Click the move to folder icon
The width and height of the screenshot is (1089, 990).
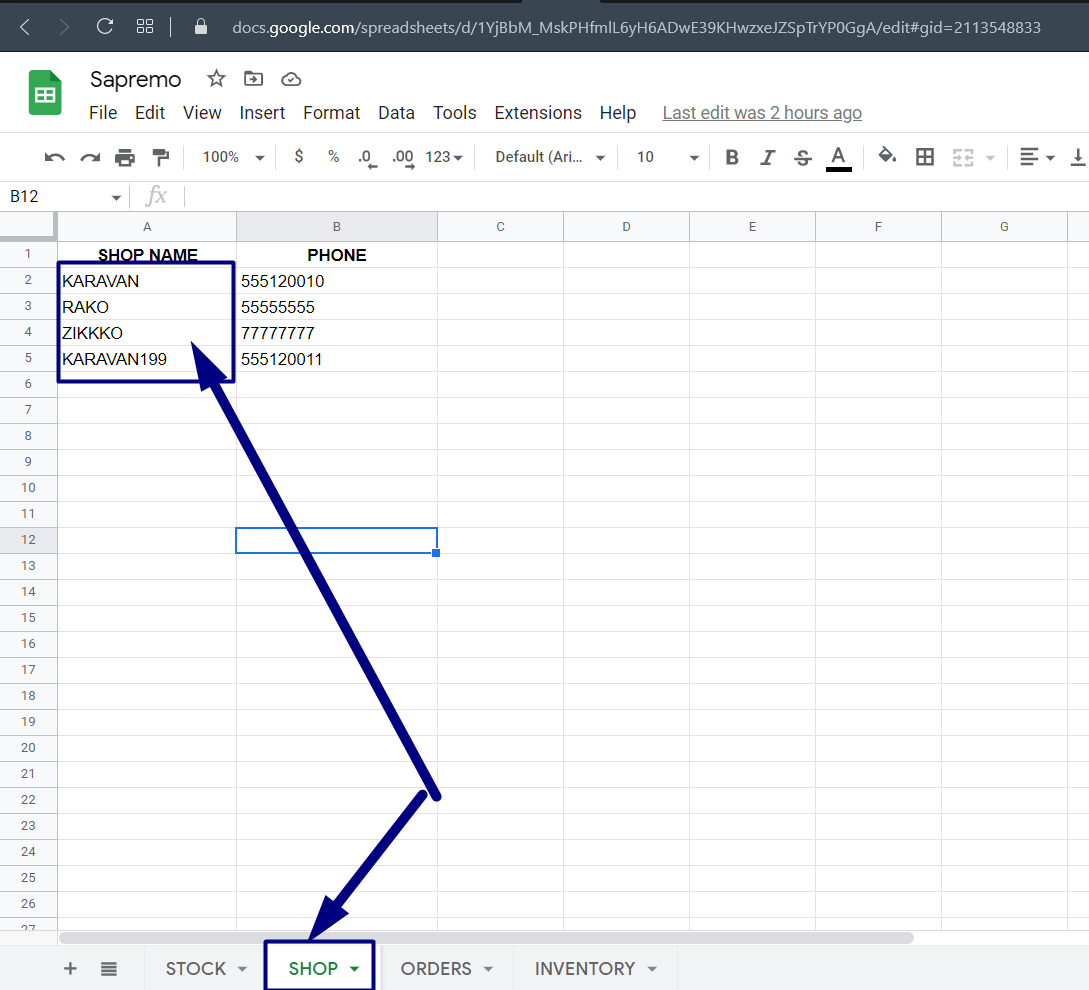tap(254, 79)
